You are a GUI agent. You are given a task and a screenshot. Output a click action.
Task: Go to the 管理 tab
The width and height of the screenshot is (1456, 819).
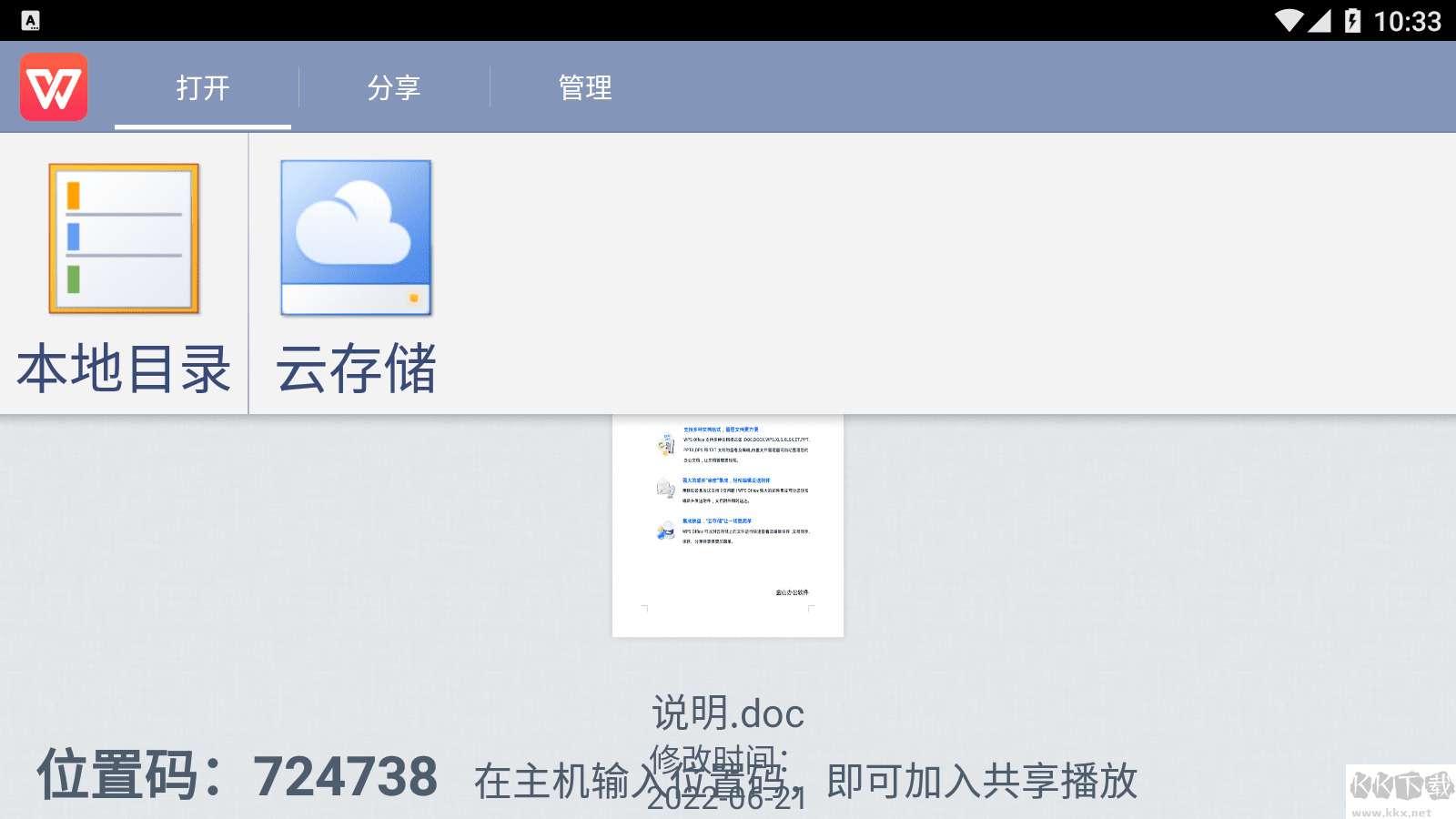585,87
